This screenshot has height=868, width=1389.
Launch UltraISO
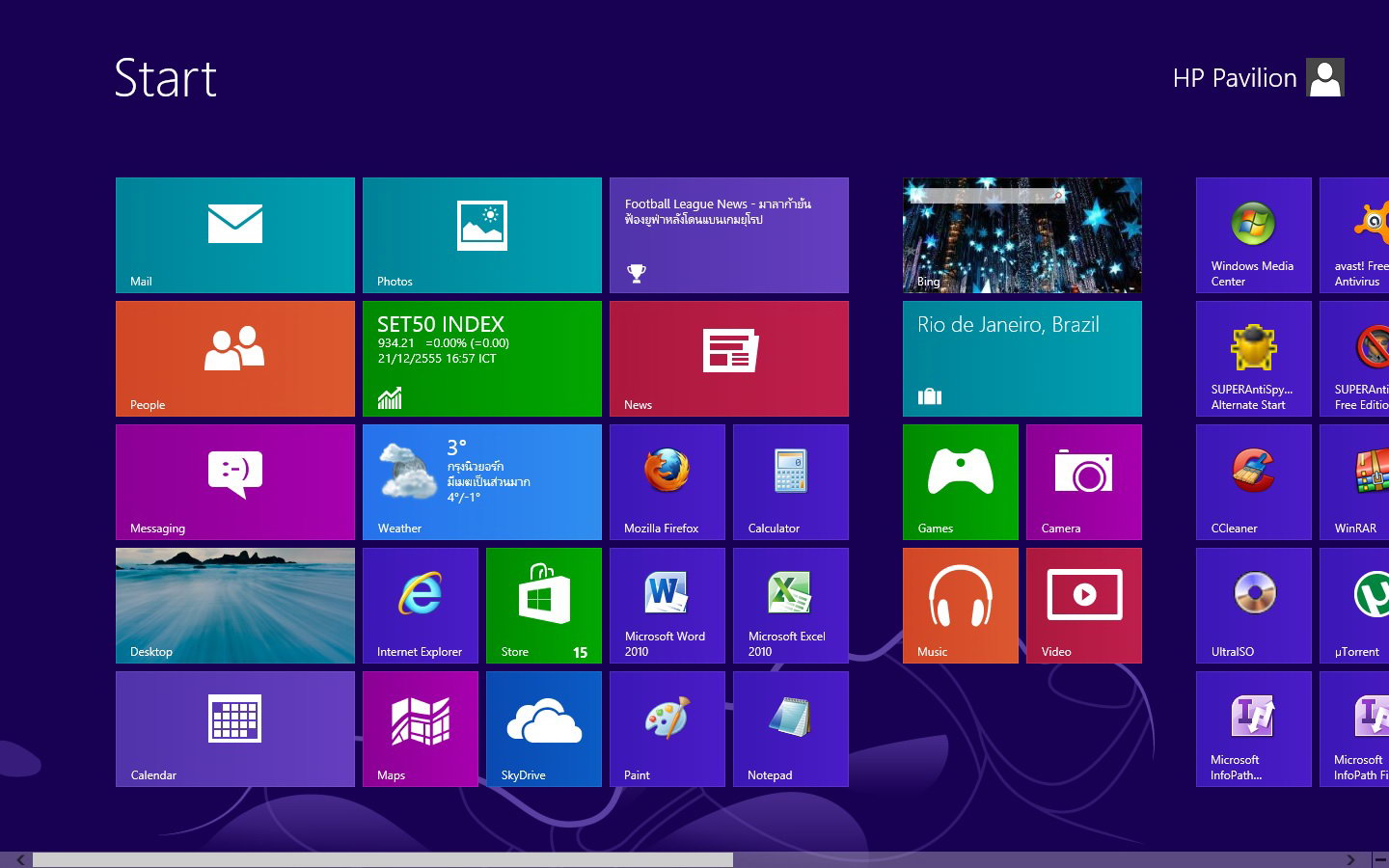pyautogui.click(x=1254, y=606)
